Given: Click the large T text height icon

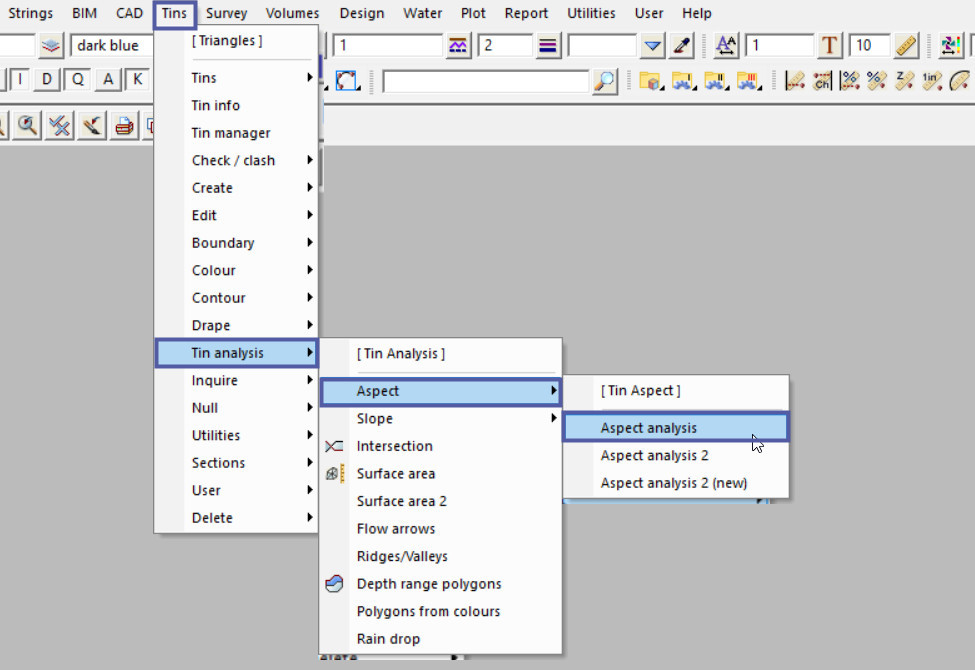Looking at the screenshot, I should point(829,45).
